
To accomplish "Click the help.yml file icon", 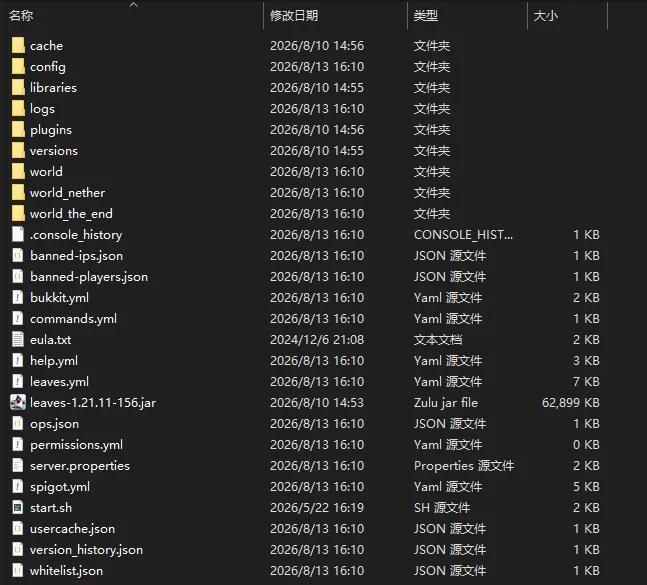I will click(18, 361).
